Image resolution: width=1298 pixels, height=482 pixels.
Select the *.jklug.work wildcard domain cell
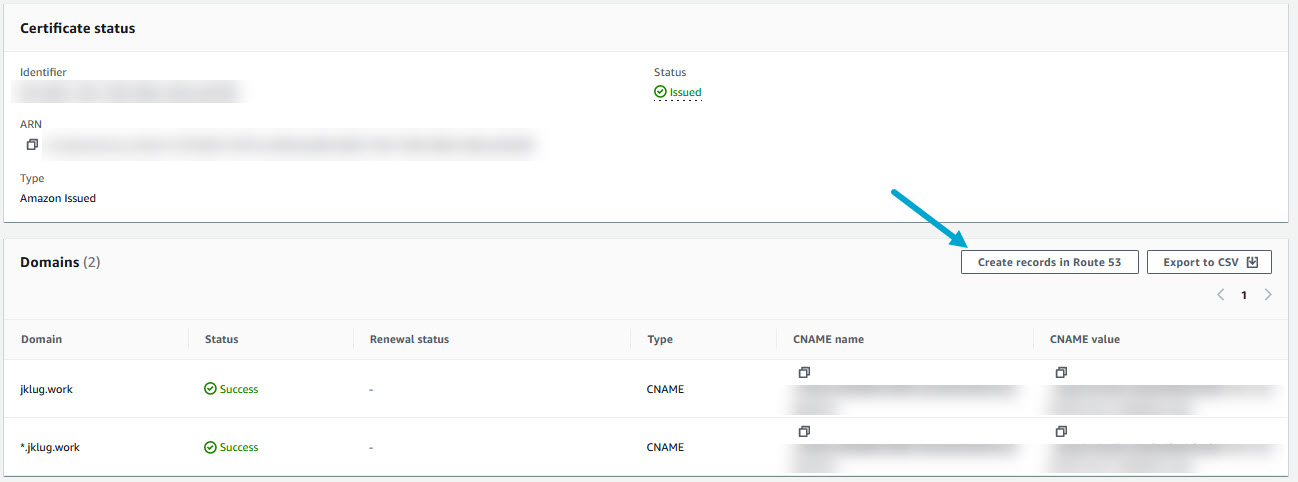(50, 447)
